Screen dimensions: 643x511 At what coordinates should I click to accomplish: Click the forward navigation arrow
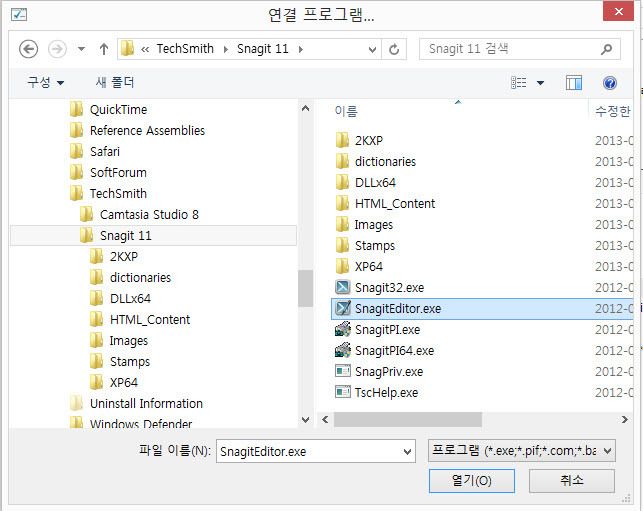57,49
